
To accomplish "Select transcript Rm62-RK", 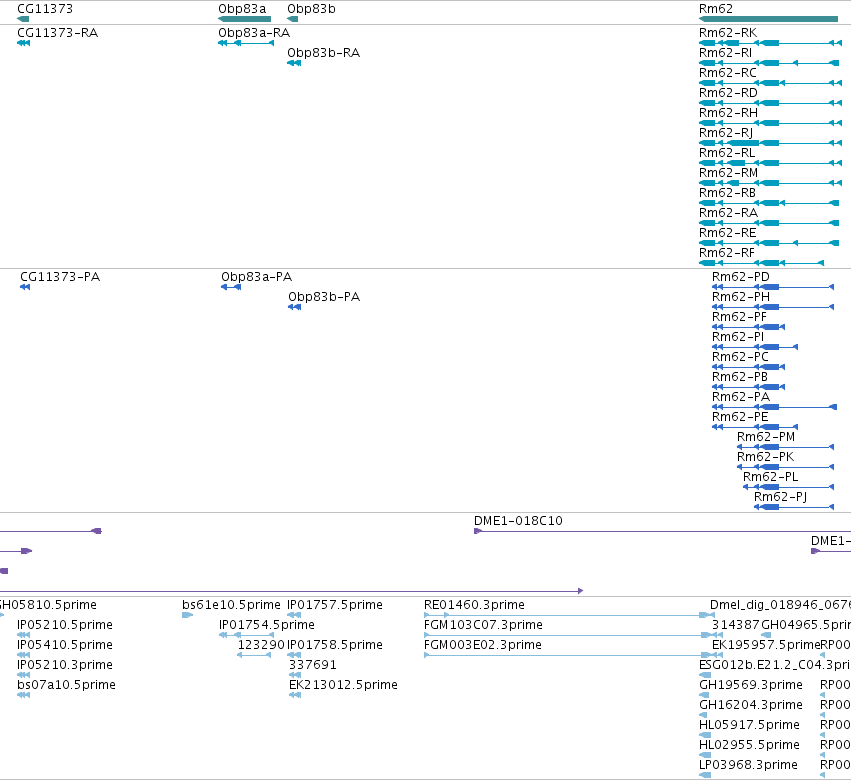I will 770,43.
